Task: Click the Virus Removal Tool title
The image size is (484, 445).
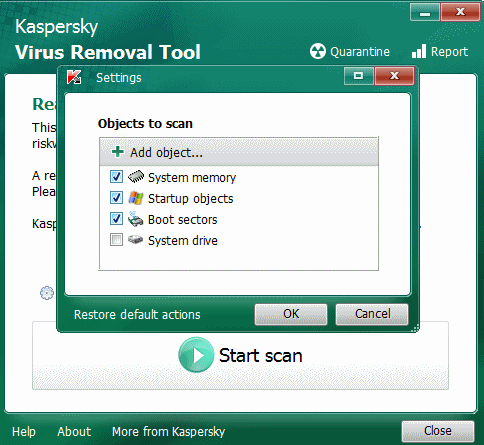Action: (x=108, y=52)
